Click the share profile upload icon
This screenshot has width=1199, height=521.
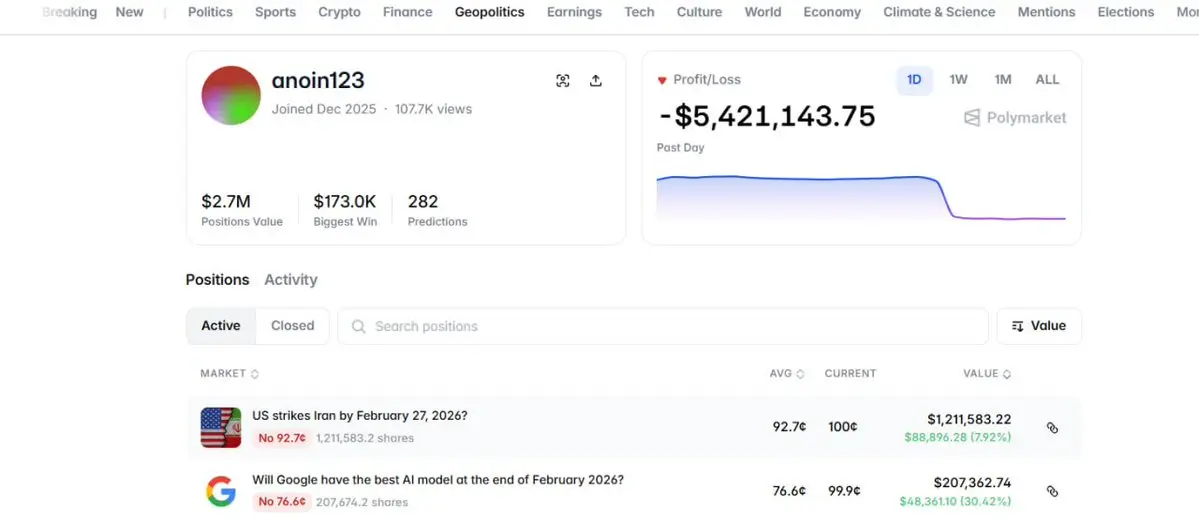pos(596,81)
